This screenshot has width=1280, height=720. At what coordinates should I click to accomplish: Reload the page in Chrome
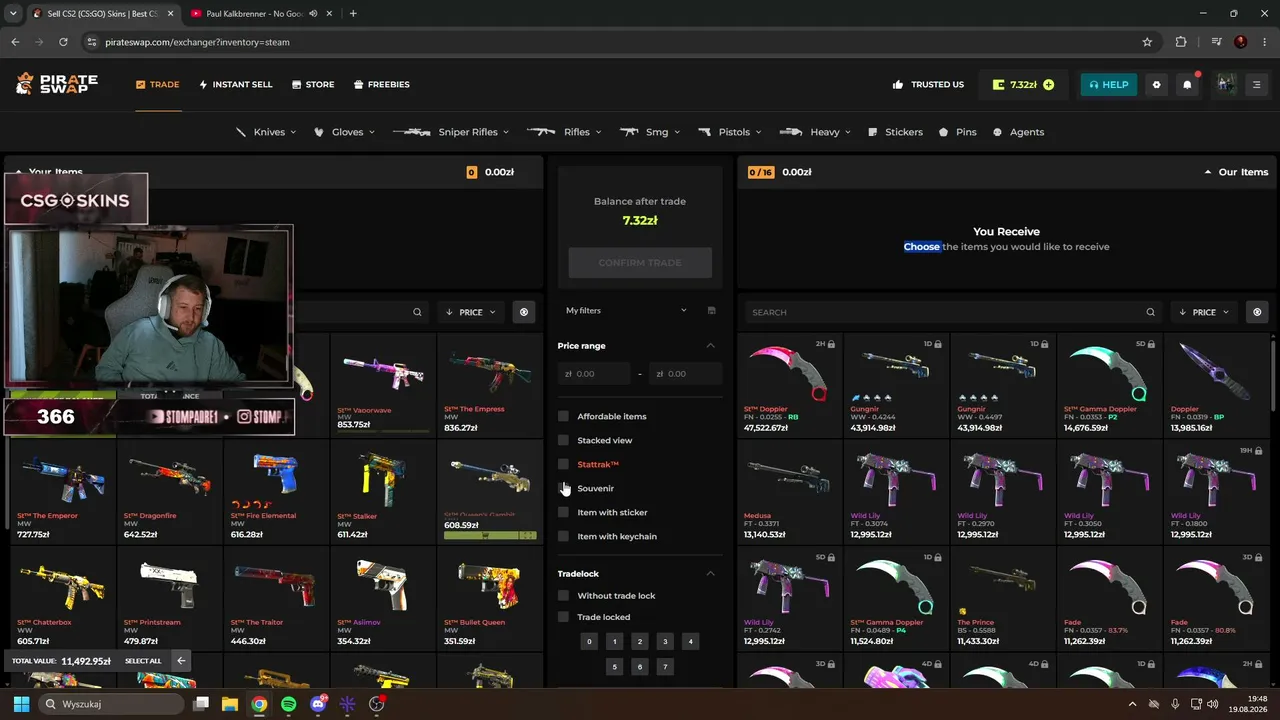[x=63, y=42]
